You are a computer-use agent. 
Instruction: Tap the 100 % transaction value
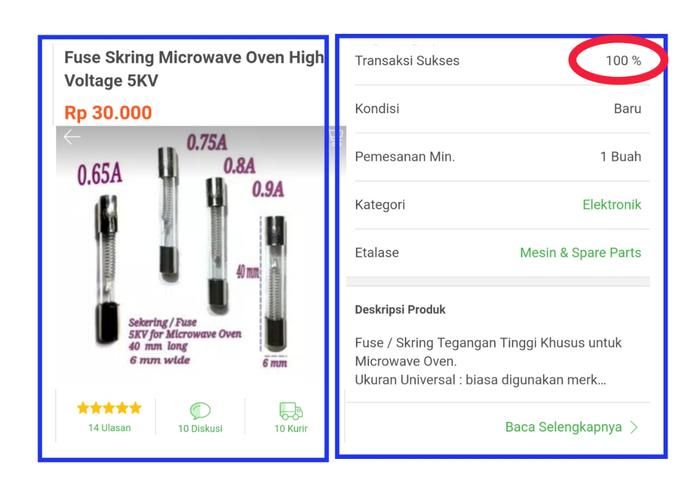click(623, 61)
